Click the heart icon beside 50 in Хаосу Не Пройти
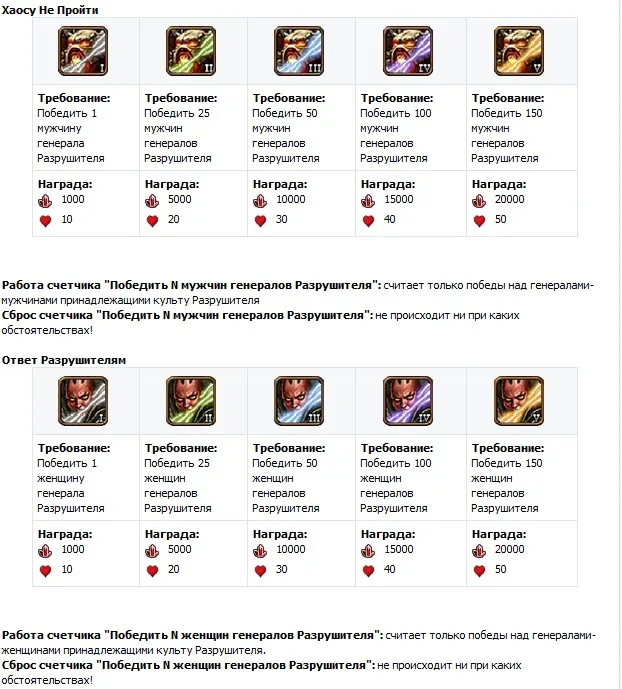This screenshot has height=689, width=622. (479, 221)
